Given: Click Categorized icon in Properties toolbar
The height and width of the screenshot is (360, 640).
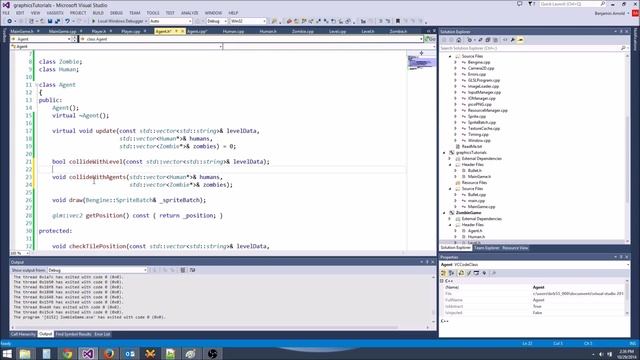Looking at the screenshot, I should (x=444, y=273).
